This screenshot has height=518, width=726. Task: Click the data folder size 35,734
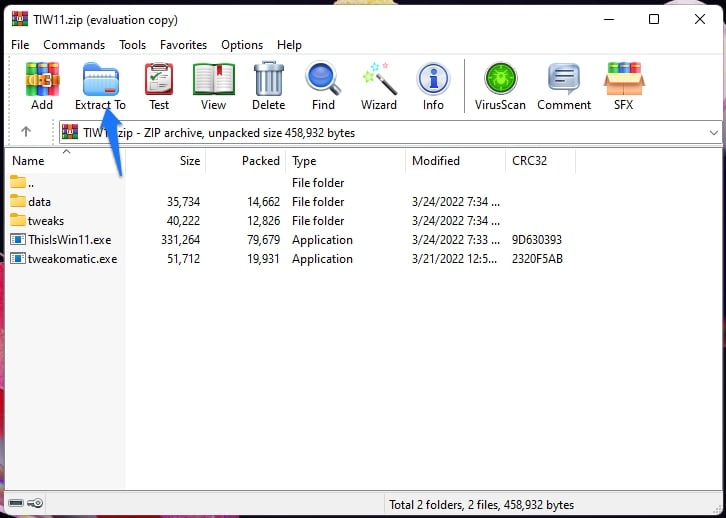coord(183,202)
